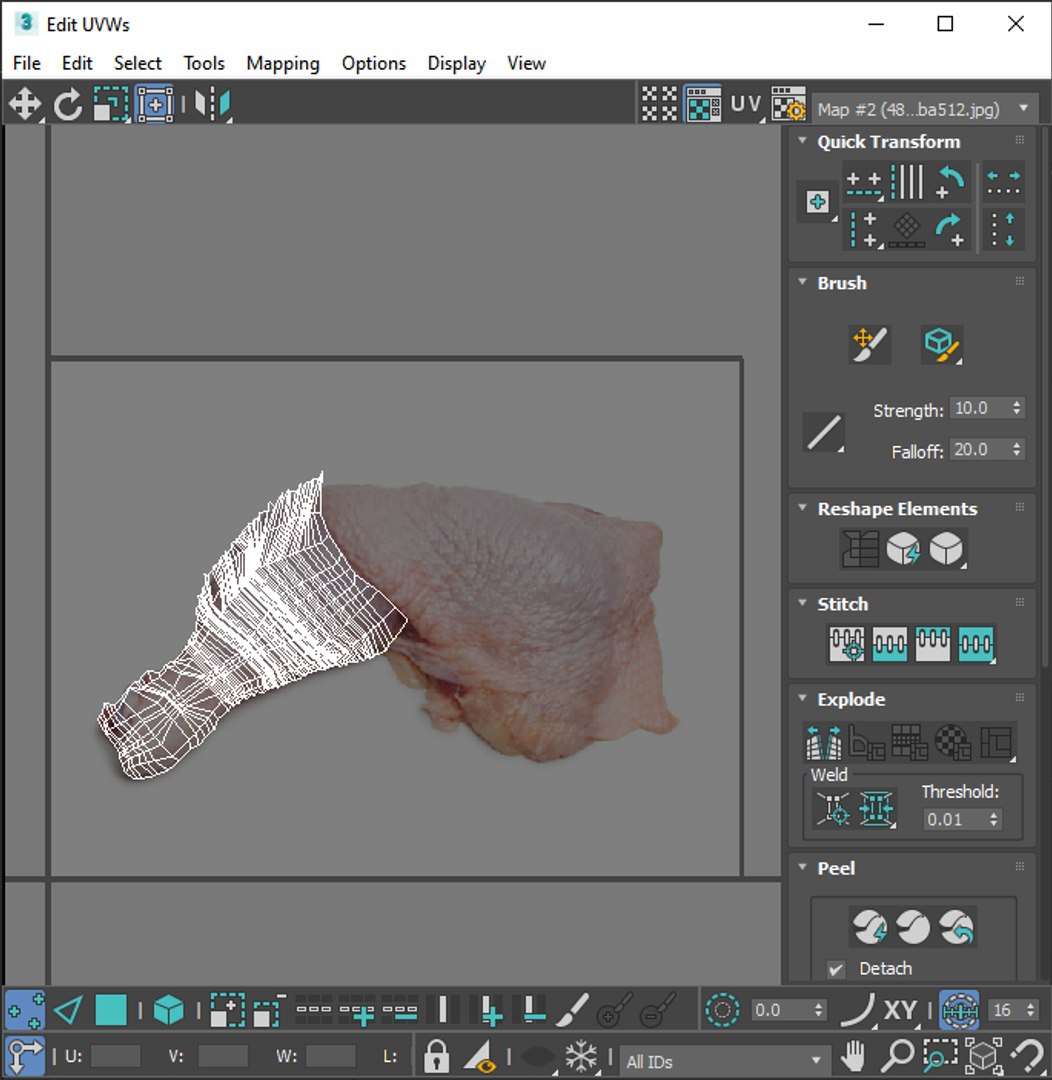Viewport: 1052px width, 1080px height.
Task: Click the Zoom magnifier icon
Action: click(898, 1055)
